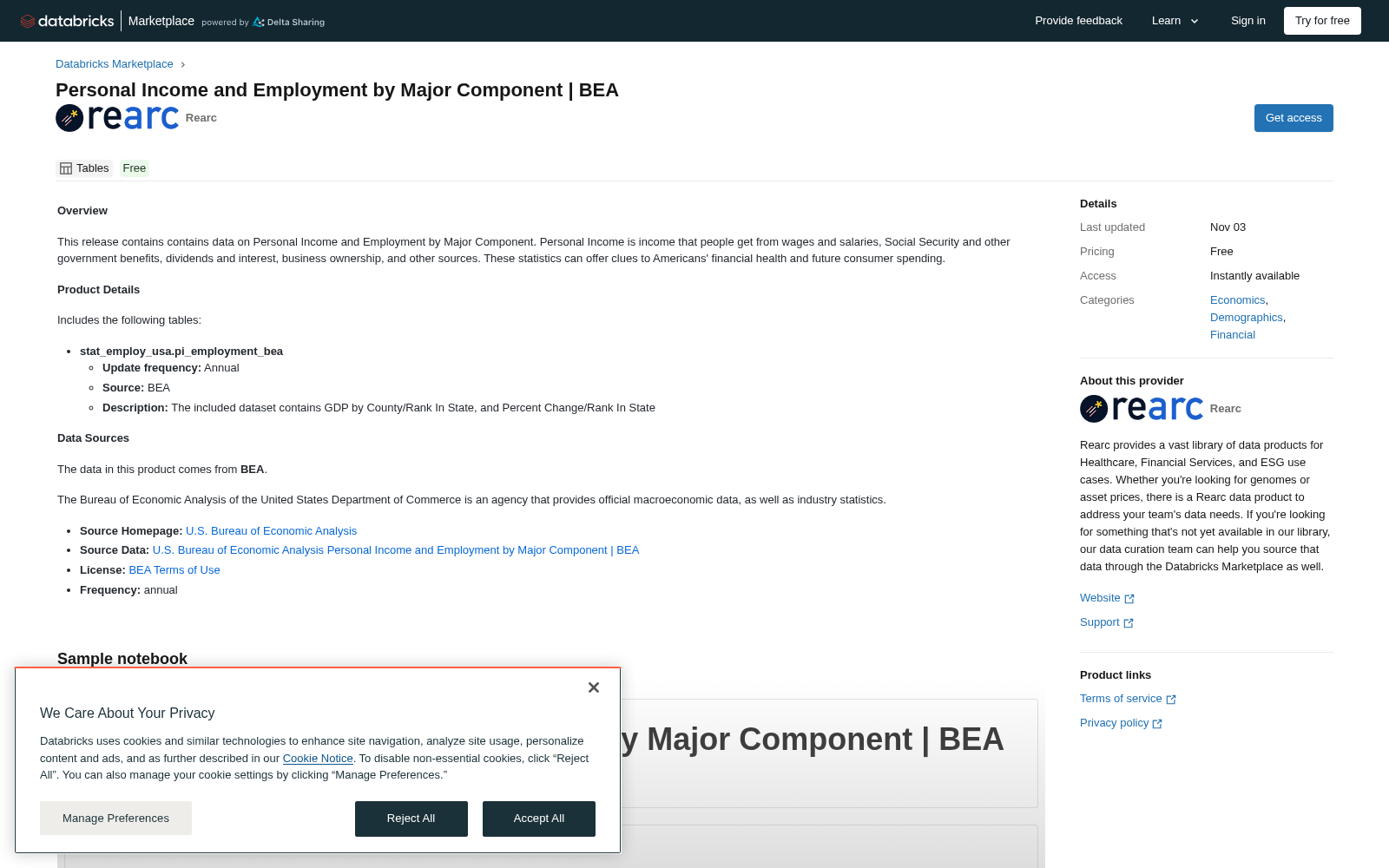Click the Reject All cookies button
The image size is (1389, 868).
411,819
